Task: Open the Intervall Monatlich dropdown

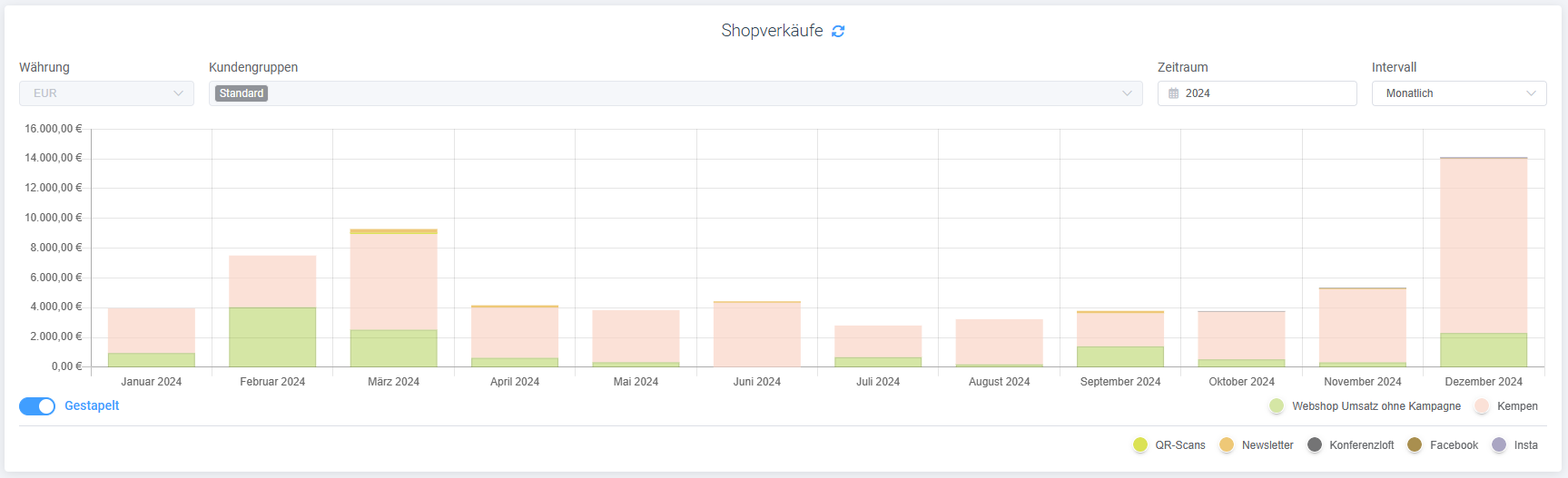Action: point(1458,93)
